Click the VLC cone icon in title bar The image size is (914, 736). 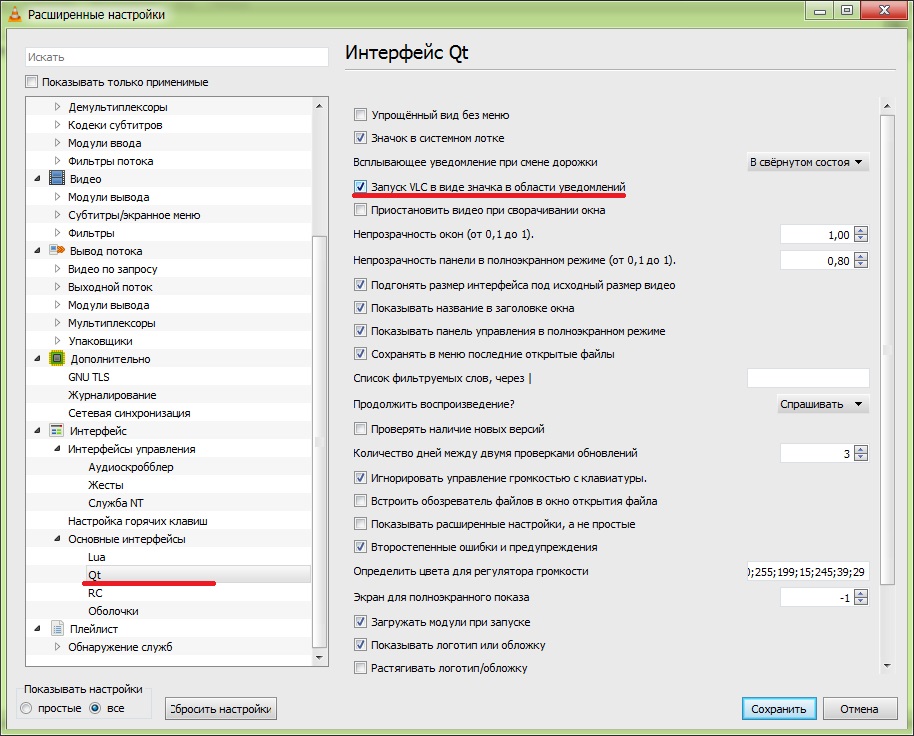click(15, 14)
